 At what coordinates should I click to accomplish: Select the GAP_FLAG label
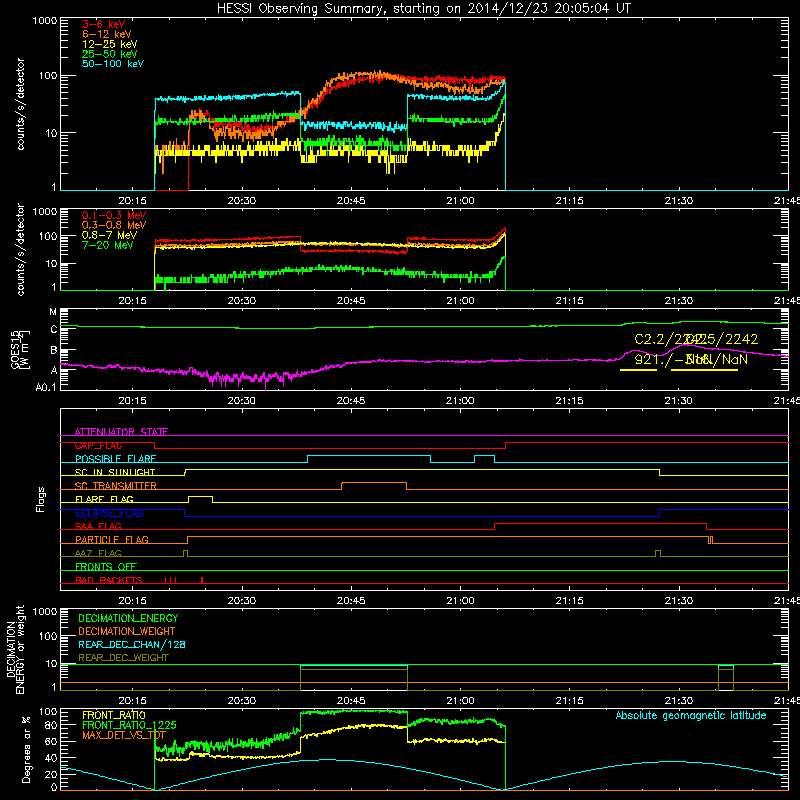pyautogui.click(x=98, y=445)
